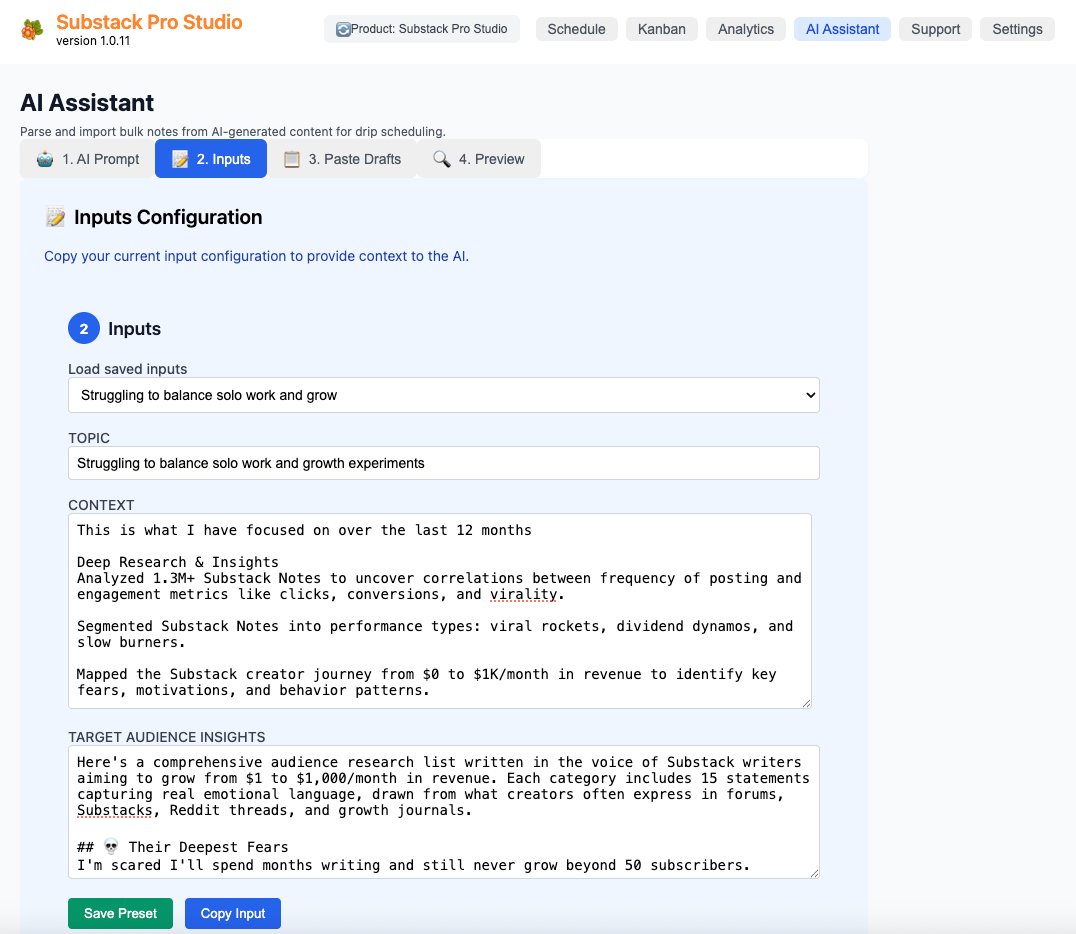Click inside the CONTEXT text area
This screenshot has width=1076, height=934.
pos(440,611)
